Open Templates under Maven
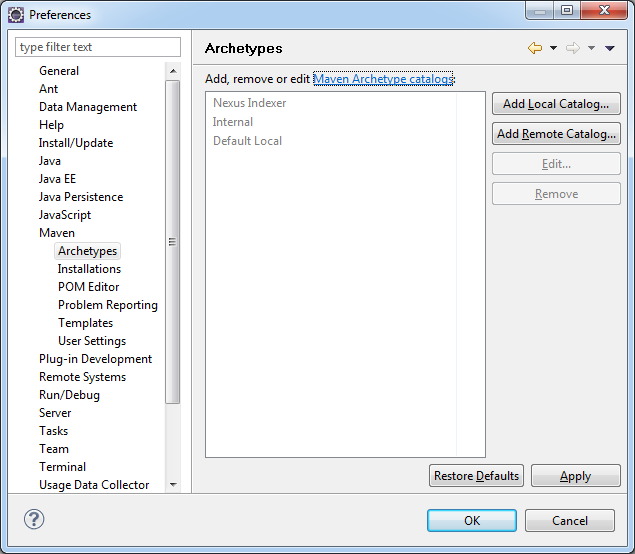Image resolution: width=635 pixels, height=554 pixels. pos(85,323)
